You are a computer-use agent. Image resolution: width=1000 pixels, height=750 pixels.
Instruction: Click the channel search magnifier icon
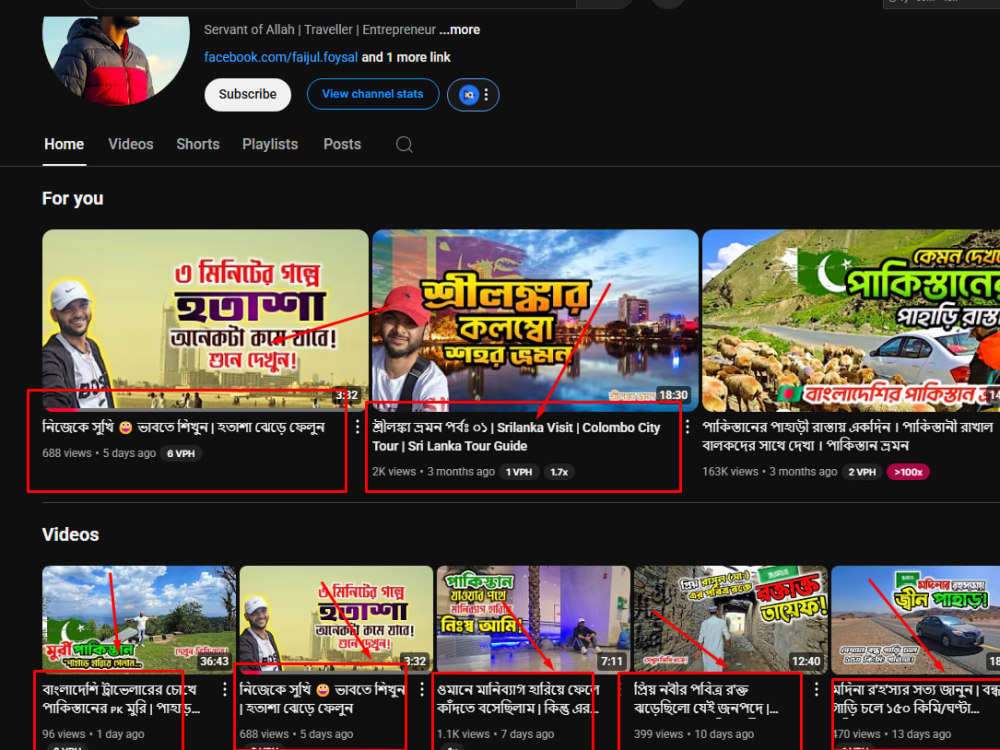[404, 145]
